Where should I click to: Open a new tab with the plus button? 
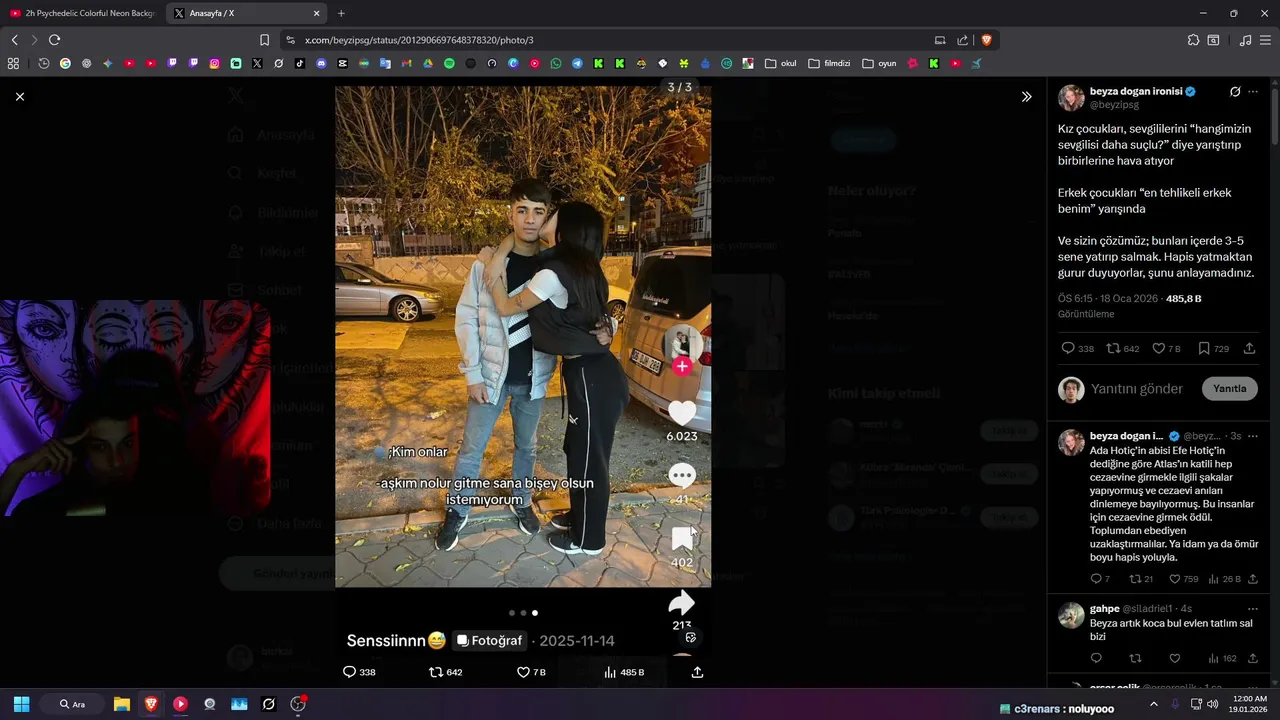click(x=341, y=13)
